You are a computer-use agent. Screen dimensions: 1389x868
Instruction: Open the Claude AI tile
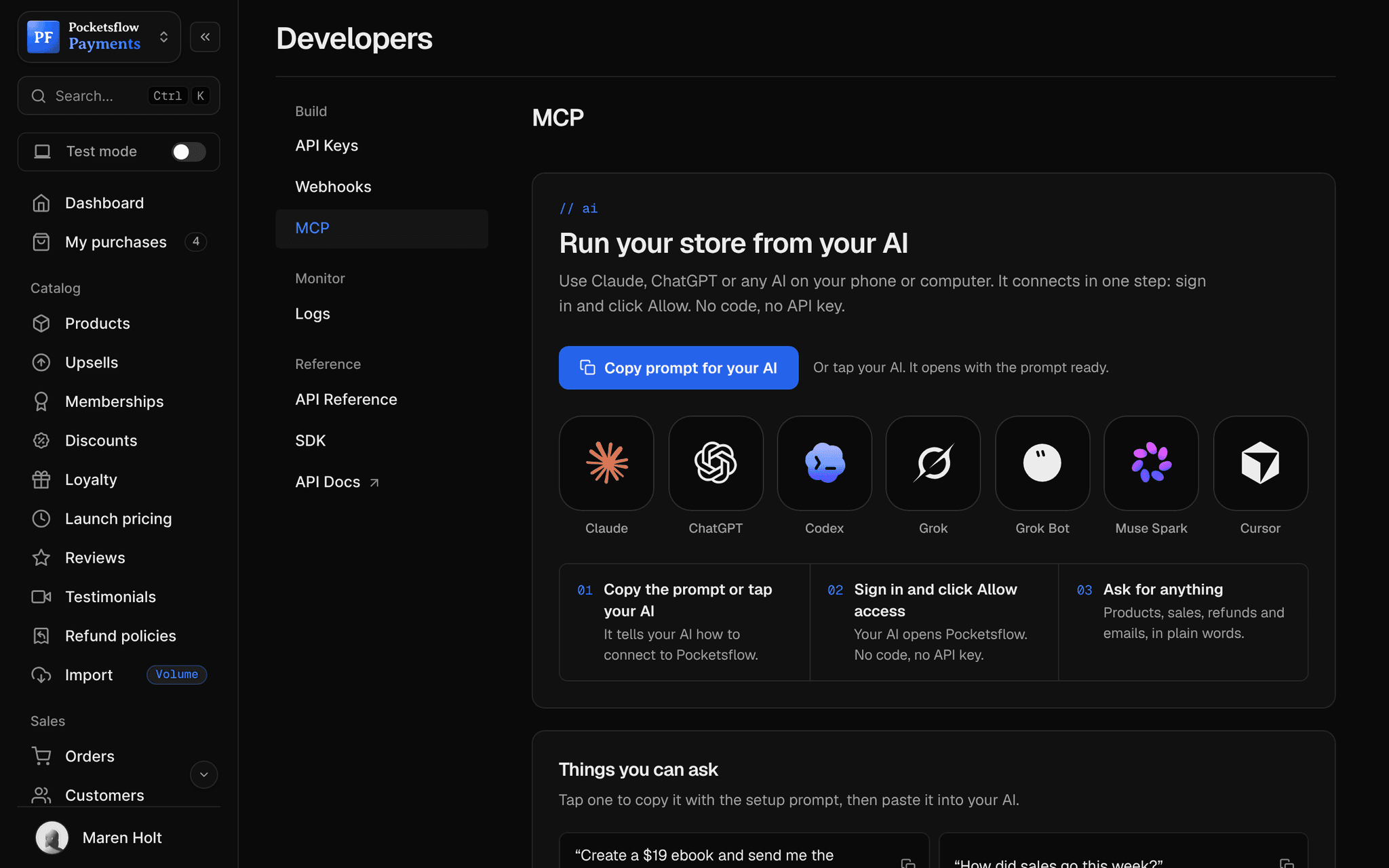pyautogui.click(x=606, y=463)
